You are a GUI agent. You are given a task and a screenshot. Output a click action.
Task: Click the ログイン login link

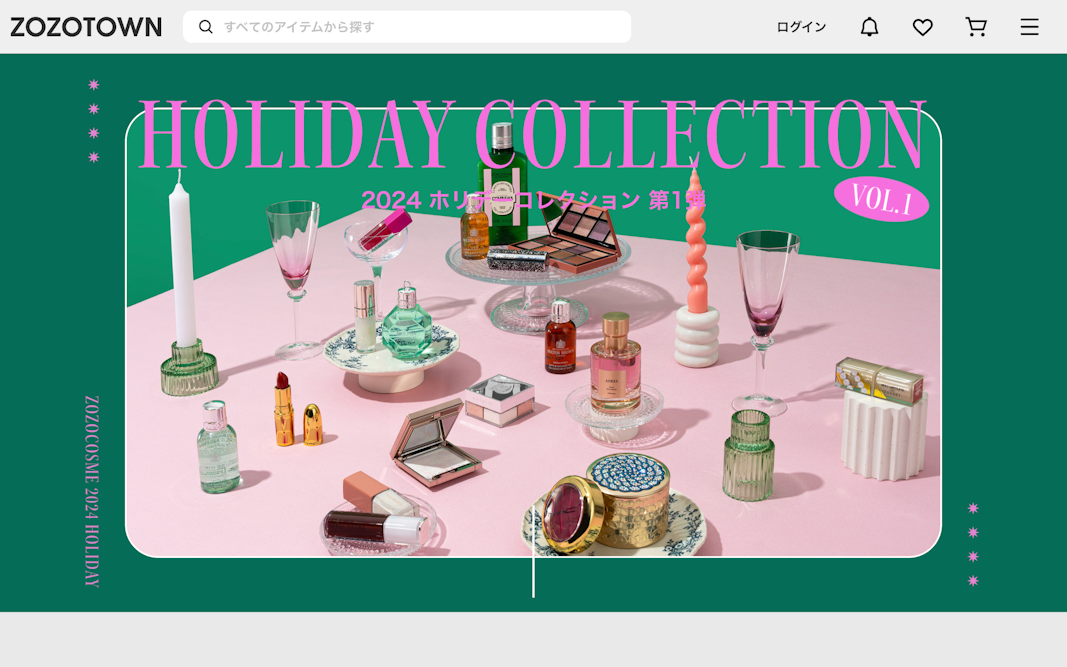pyautogui.click(x=801, y=27)
